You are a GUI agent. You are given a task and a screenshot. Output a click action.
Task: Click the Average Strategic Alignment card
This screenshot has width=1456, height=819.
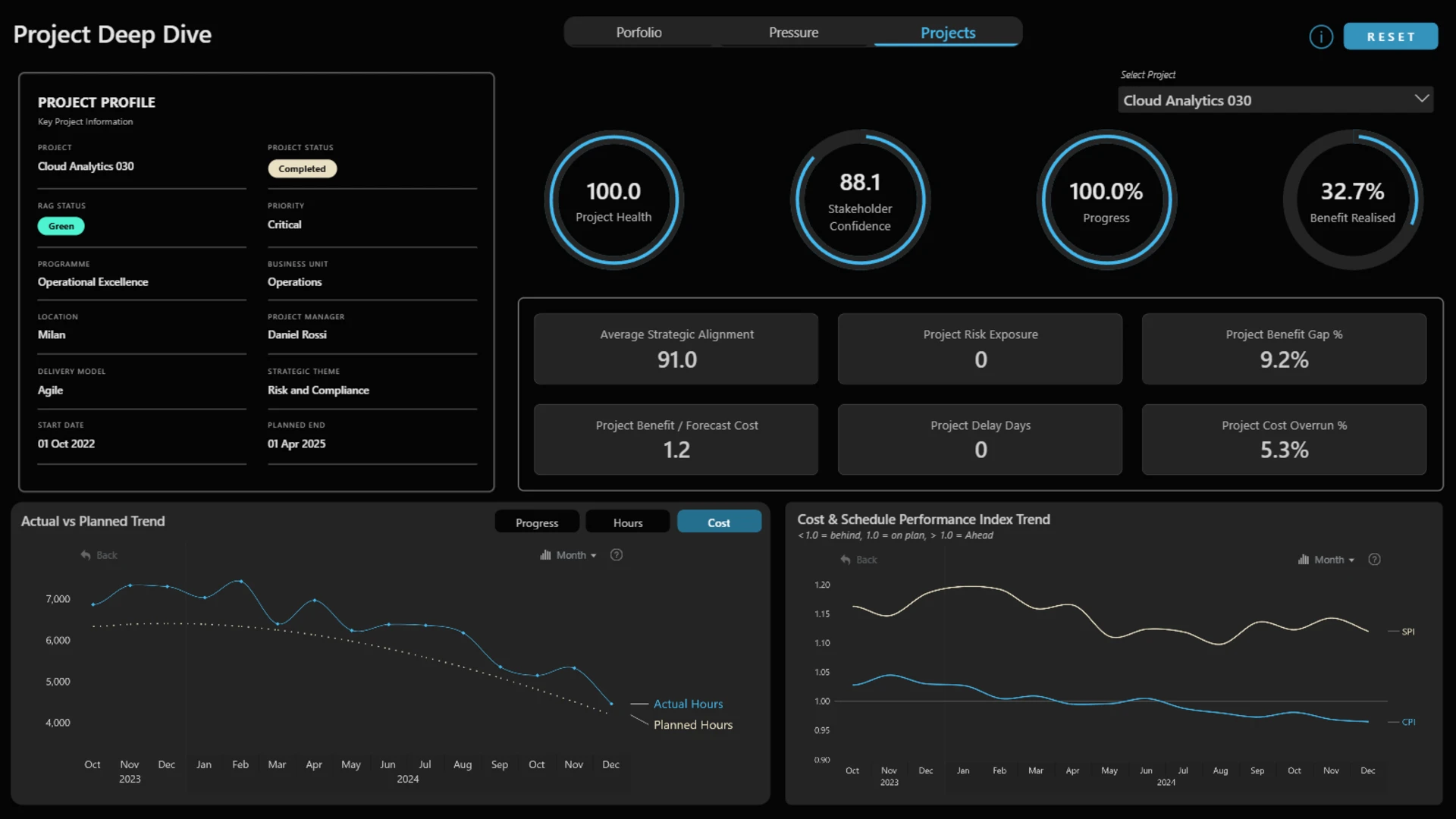pos(676,348)
